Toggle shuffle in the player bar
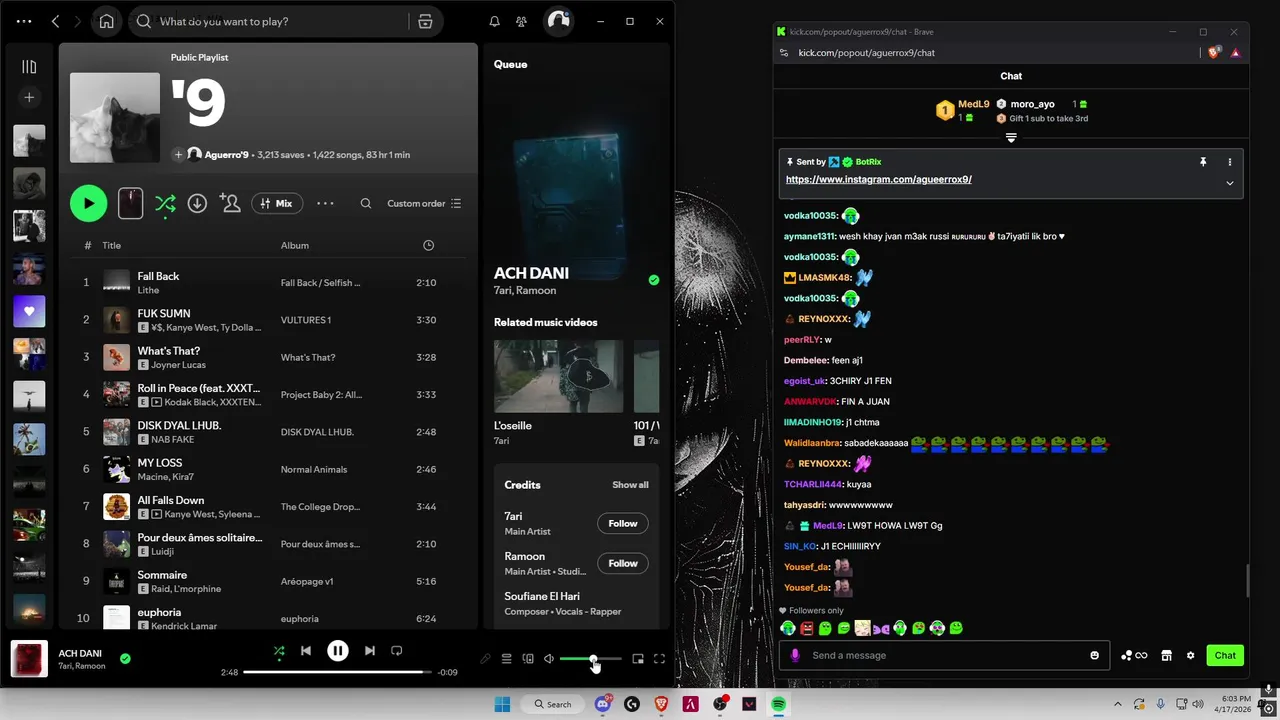This screenshot has width=1280, height=720. 279,651
